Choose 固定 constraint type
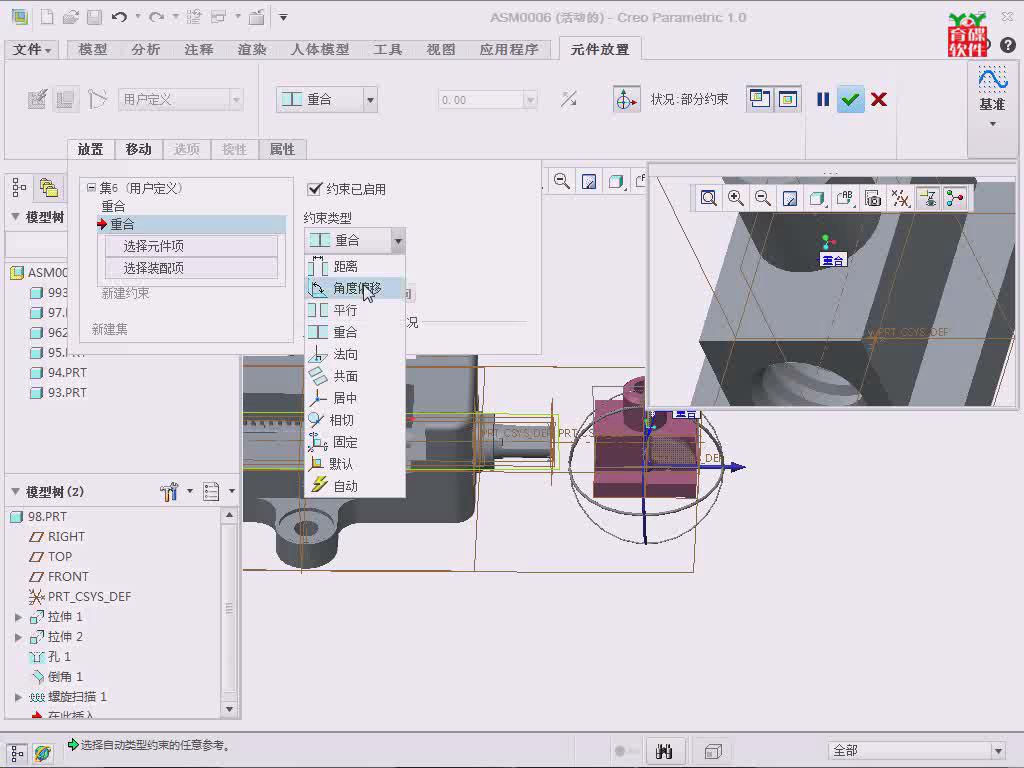 (x=355, y=442)
